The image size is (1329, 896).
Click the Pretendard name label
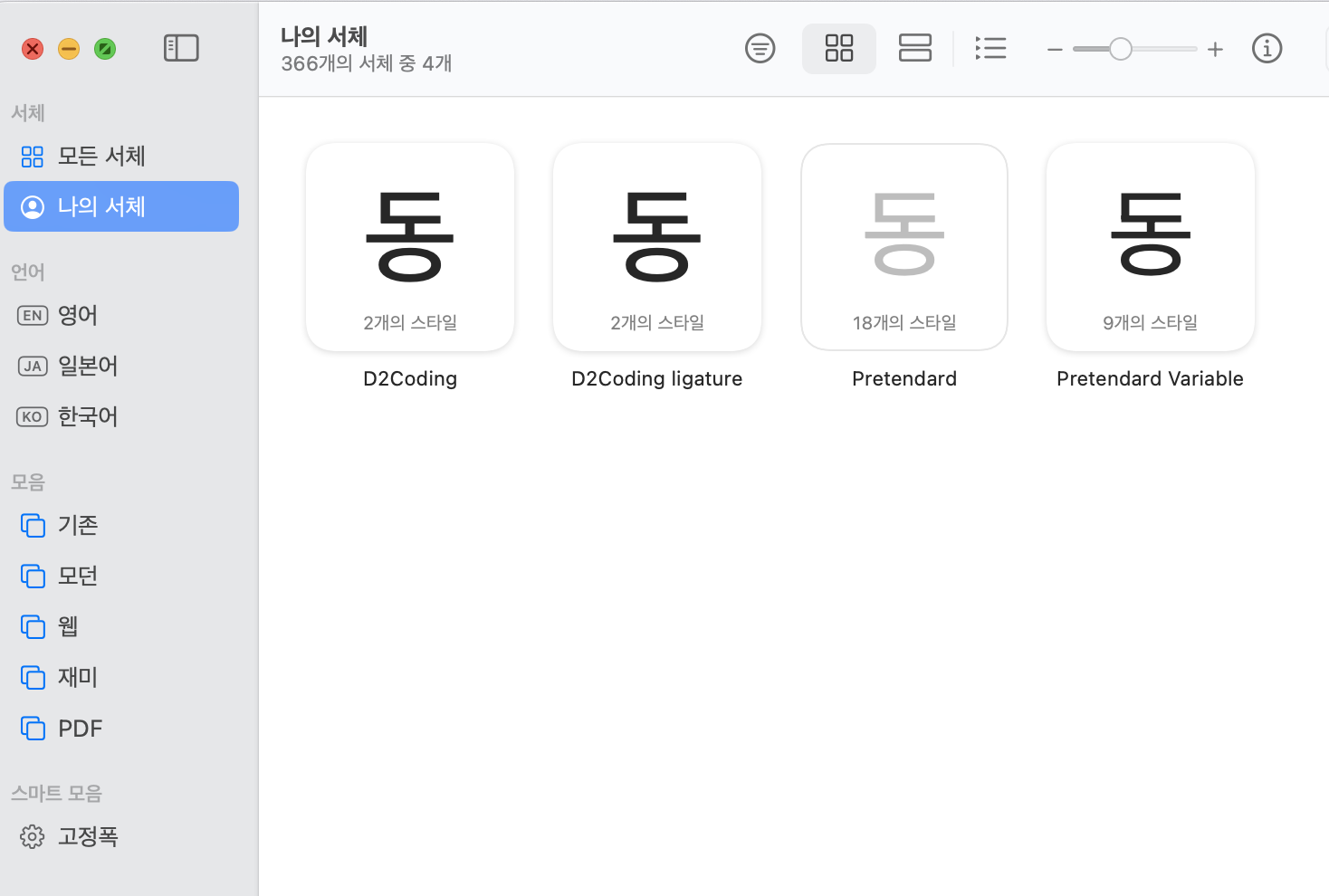coord(904,379)
